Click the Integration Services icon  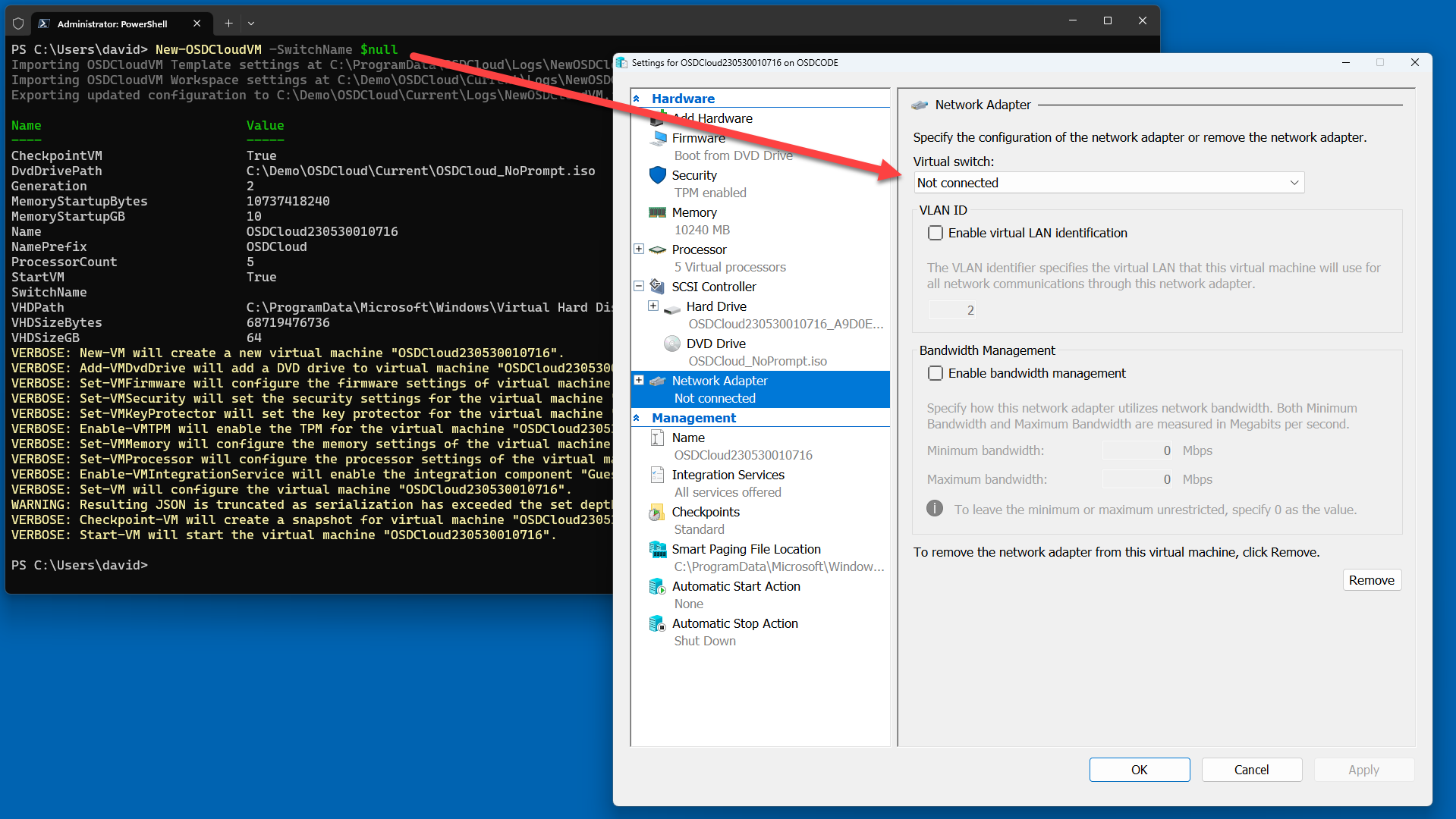click(657, 475)
